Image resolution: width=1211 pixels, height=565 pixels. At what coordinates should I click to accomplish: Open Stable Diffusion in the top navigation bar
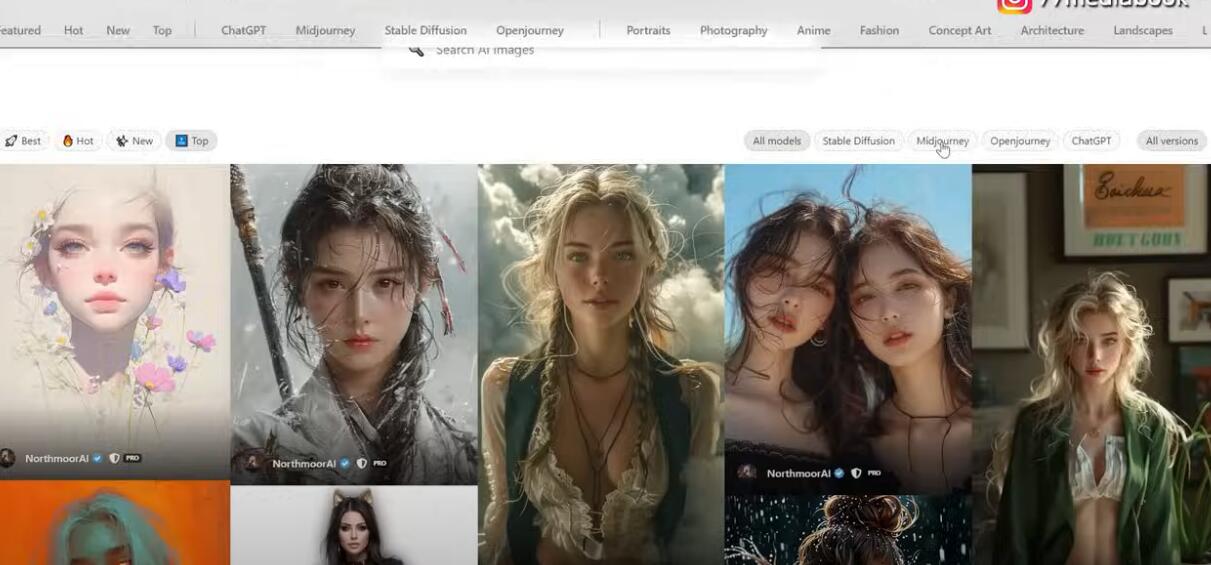pos(425,31)
